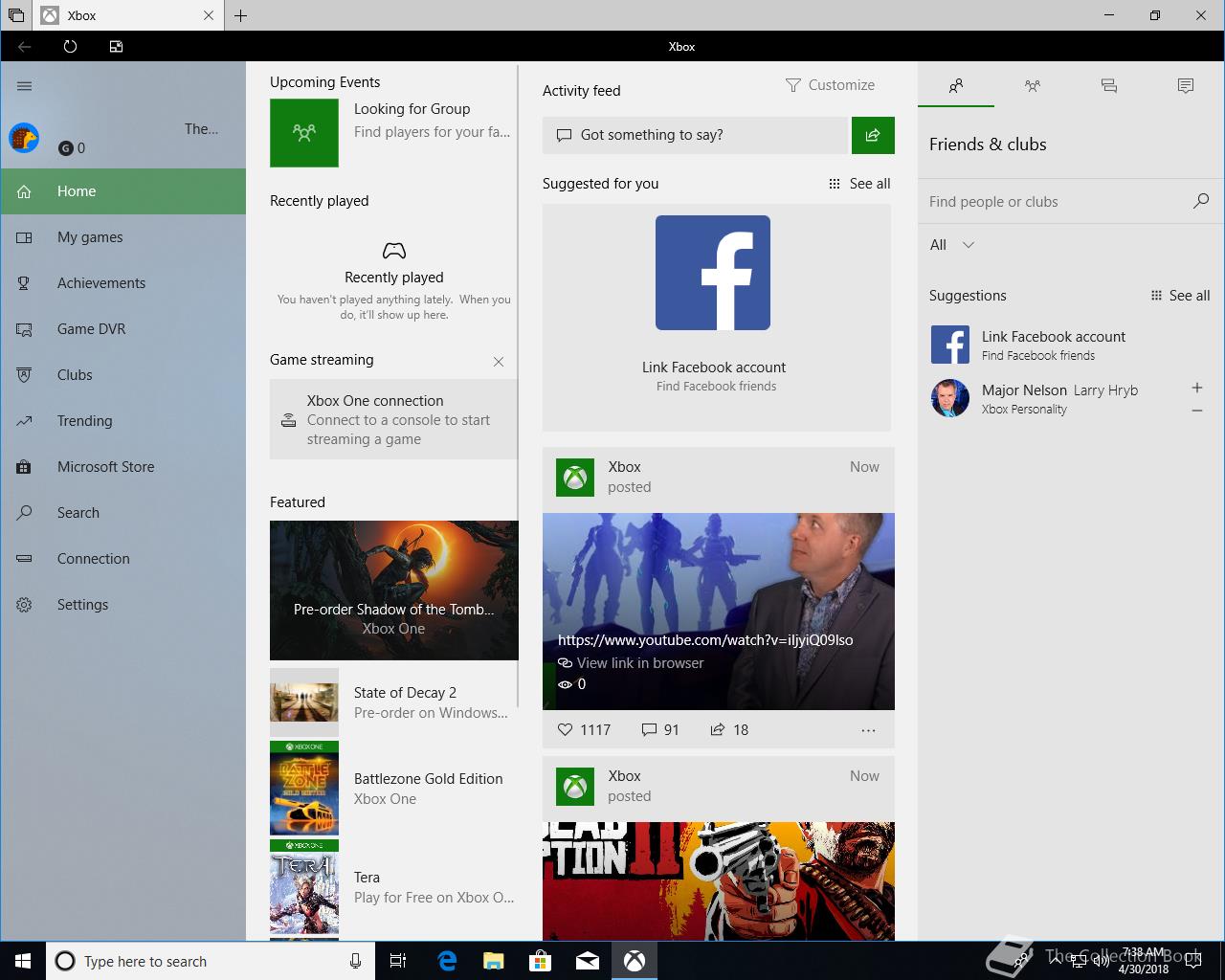Click Customize activity feed filter
This screenshot has width=1225, height=980.
pyautogui.click(x=830, y=85)
